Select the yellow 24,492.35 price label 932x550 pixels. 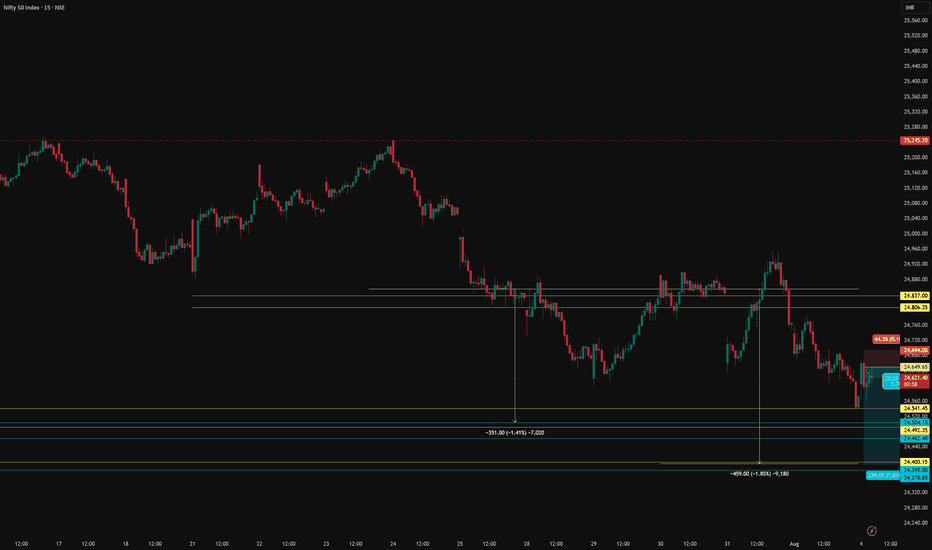coord(915,430)
